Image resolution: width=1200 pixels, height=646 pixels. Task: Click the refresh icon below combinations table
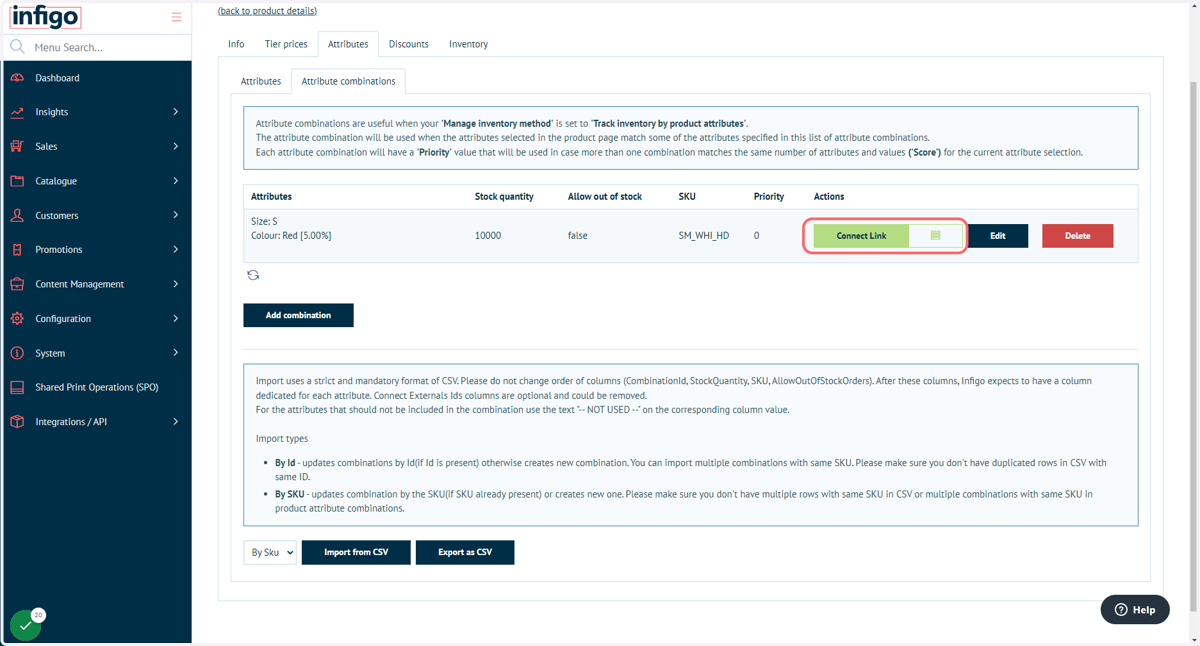(x=253, y=275)
